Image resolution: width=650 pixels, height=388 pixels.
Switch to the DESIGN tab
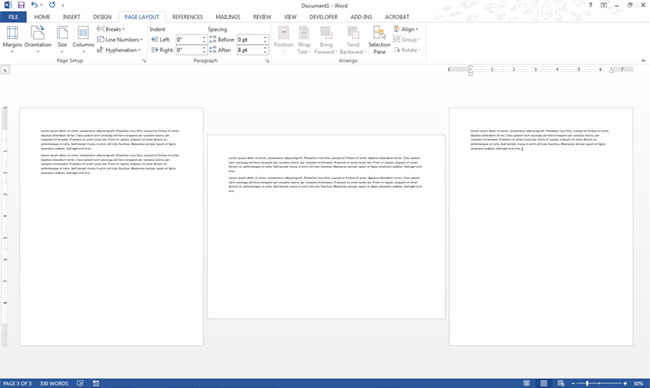click(102, 17)
